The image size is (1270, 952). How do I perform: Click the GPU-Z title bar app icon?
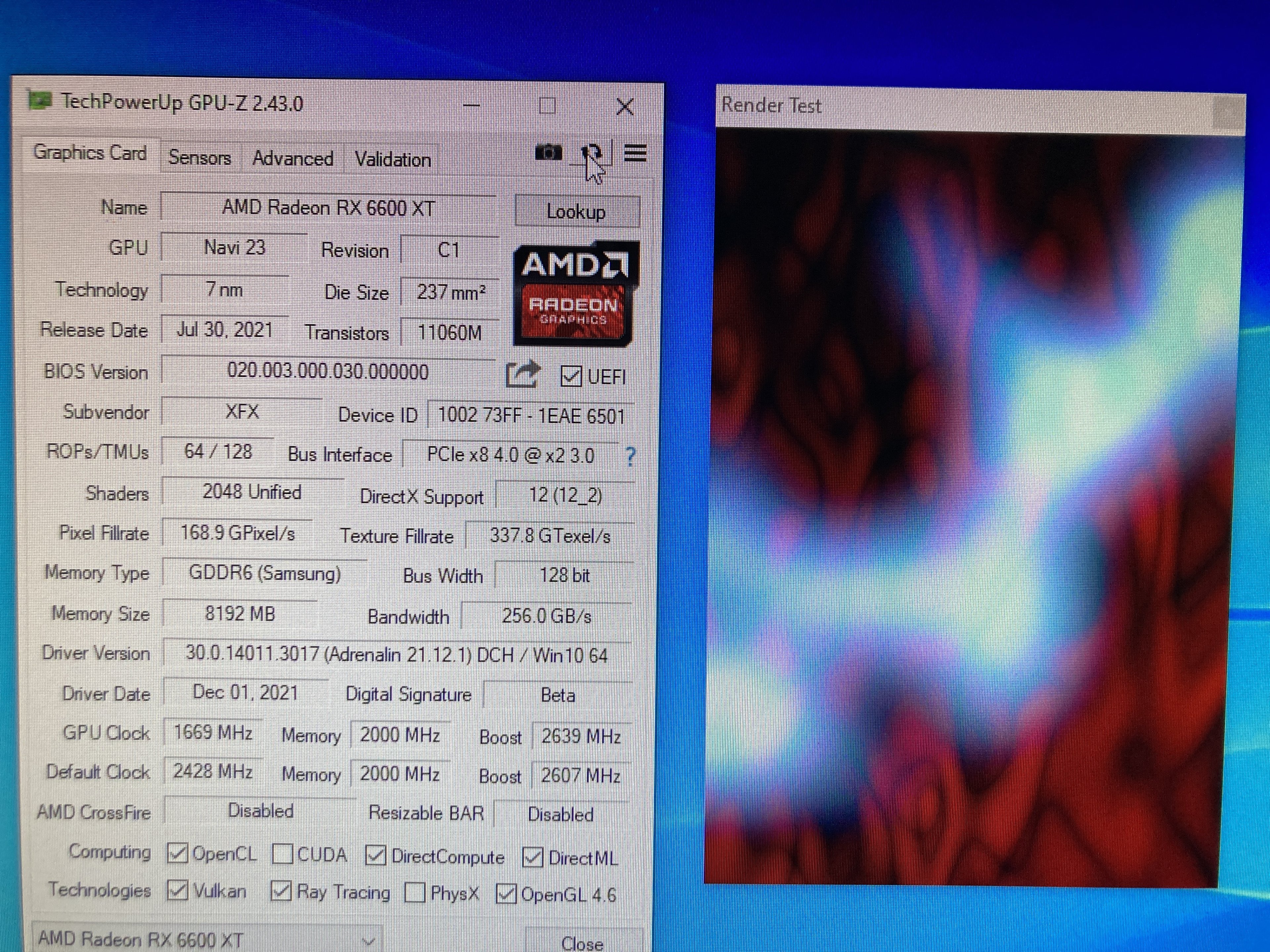[x=40, y=101]
